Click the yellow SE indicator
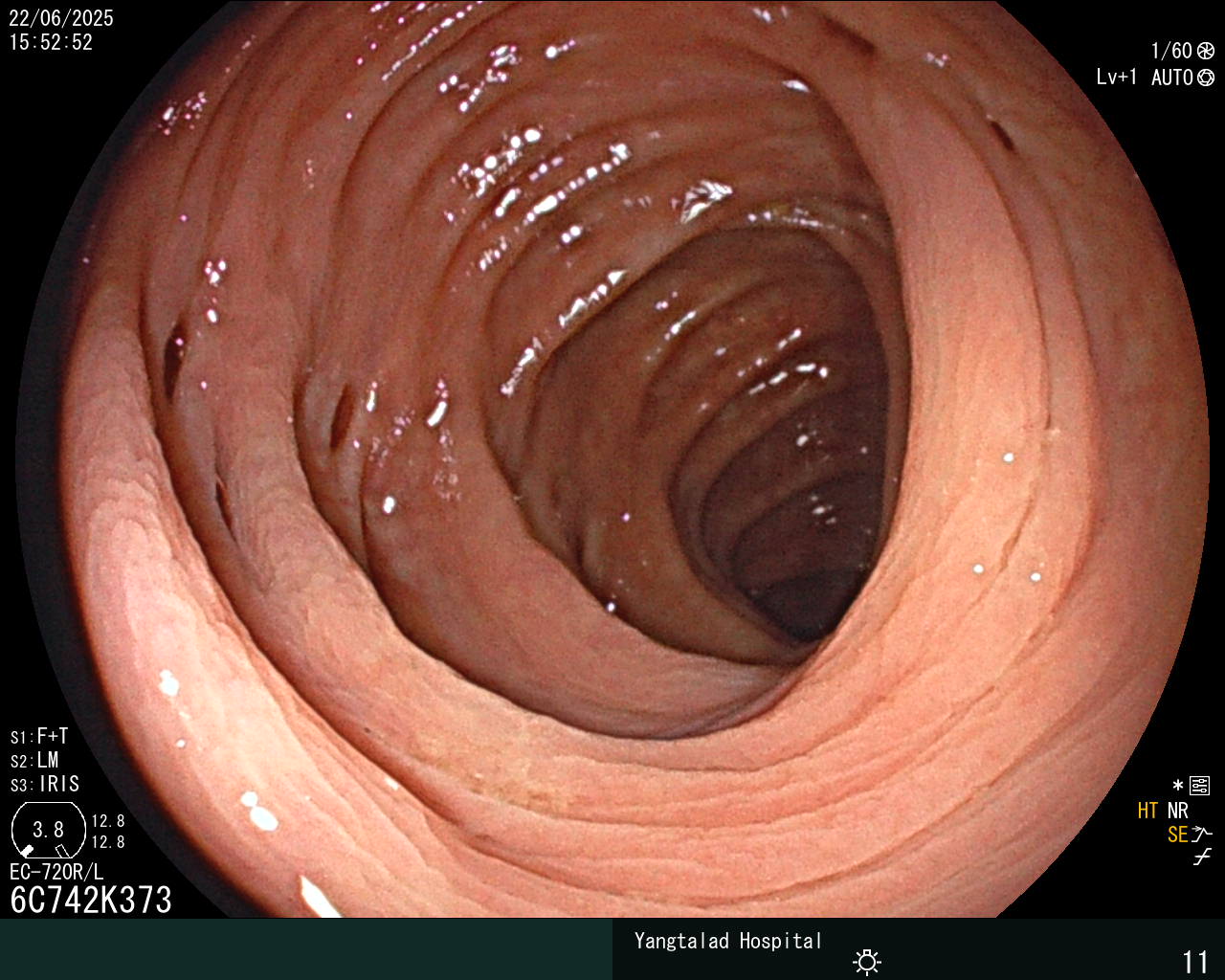The height and width of the screenshot is (980, 1225). (1177, 835)
